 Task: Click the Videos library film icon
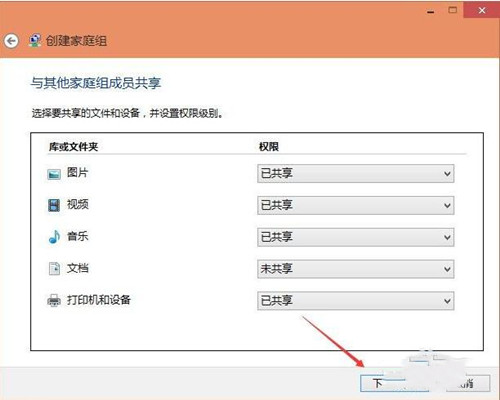coord(54,205)
